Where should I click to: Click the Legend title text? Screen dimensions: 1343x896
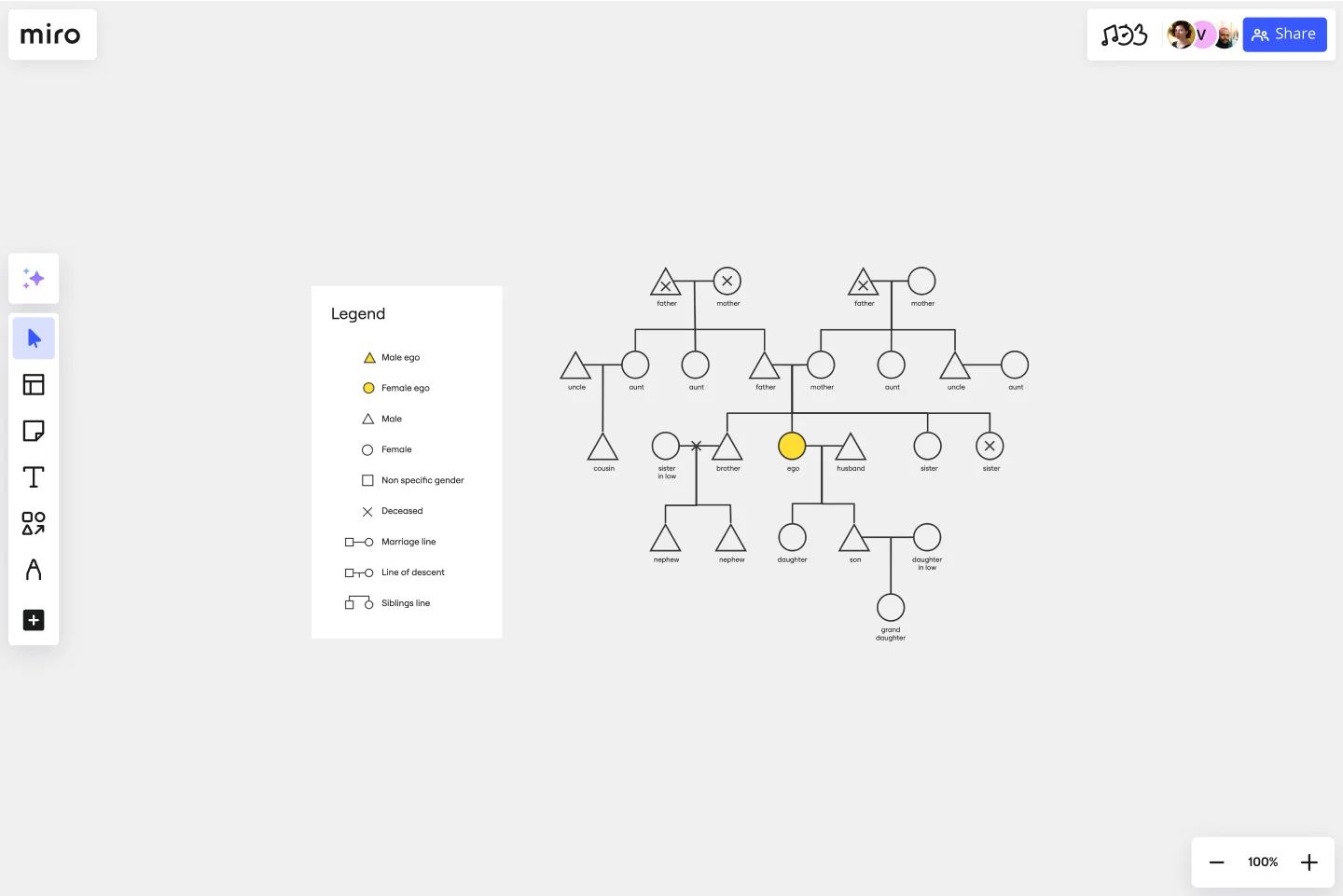358,314
